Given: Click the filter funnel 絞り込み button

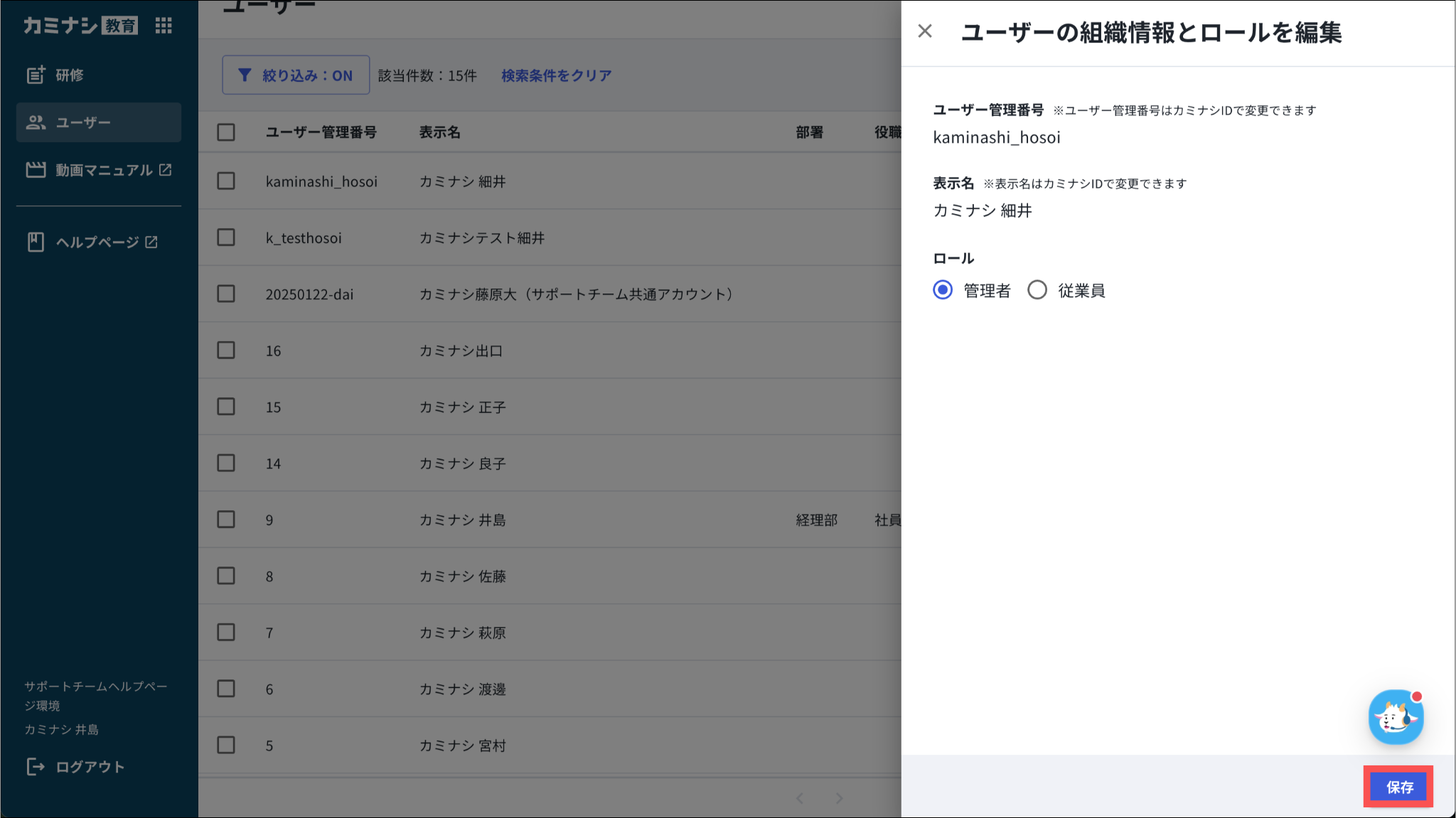Looking at the screenshot, I should pos(296,75).
